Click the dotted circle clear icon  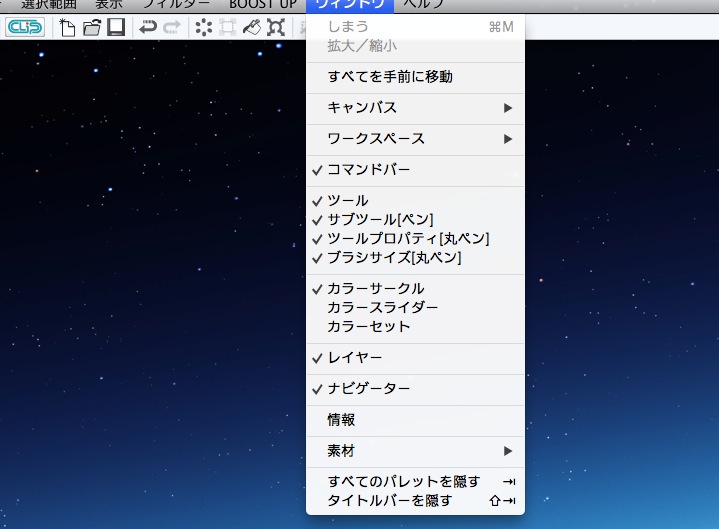coord(203,28)
